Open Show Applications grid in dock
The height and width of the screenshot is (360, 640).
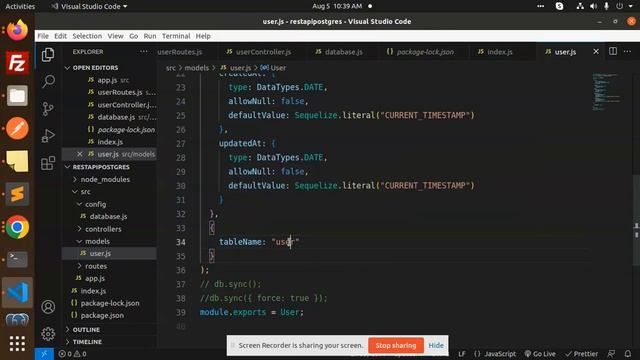coord(17,343)
